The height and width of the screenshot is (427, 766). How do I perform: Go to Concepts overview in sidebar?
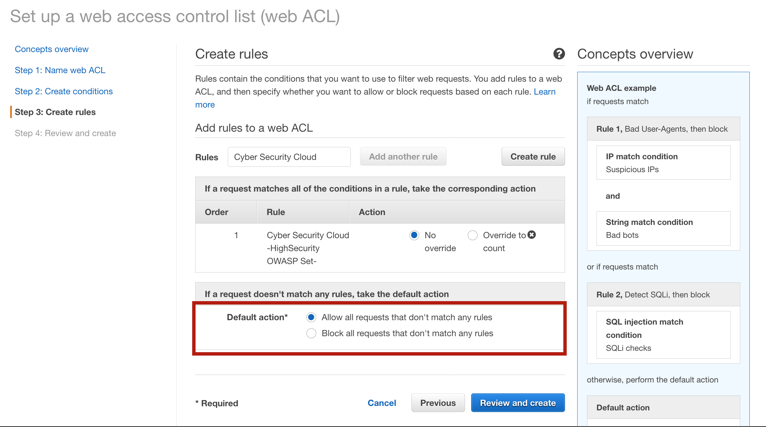click(x=51, y=49)
